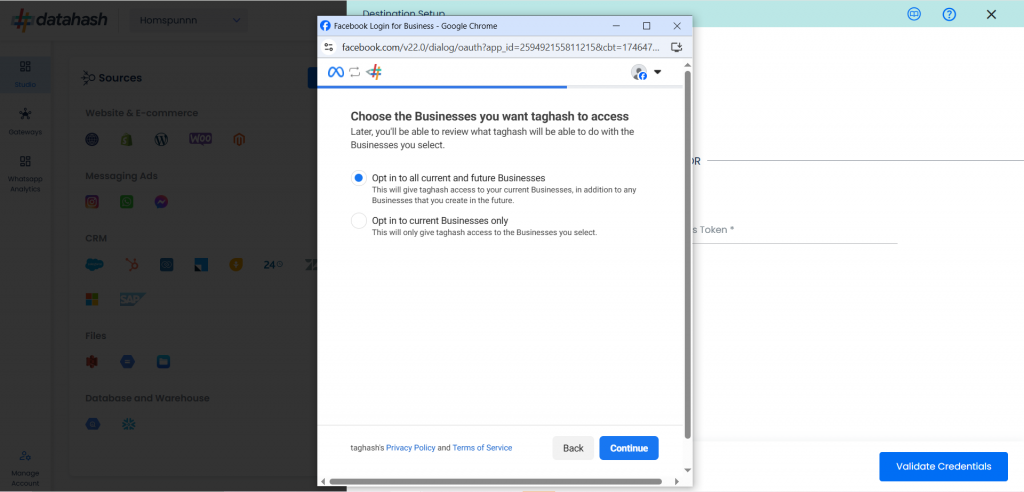Click the Continue button in Facebook dialog
Screen dimensions: 1024x492
[x=629, y=448]
